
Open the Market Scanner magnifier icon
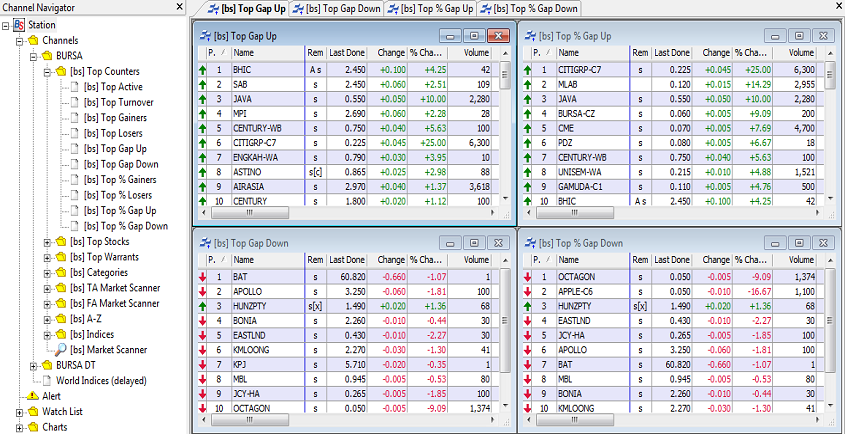click(61, 349)
